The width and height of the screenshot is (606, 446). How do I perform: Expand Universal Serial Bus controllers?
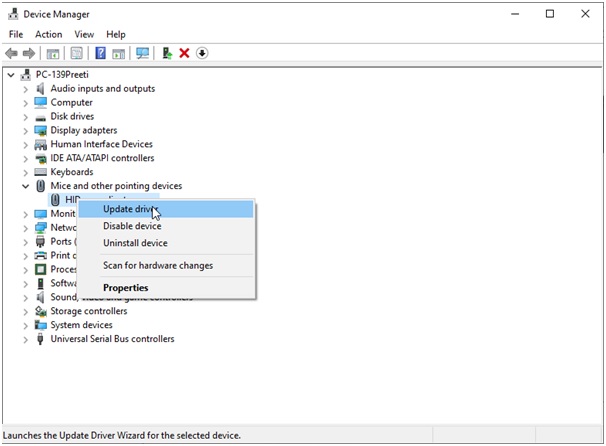(26, 339)
